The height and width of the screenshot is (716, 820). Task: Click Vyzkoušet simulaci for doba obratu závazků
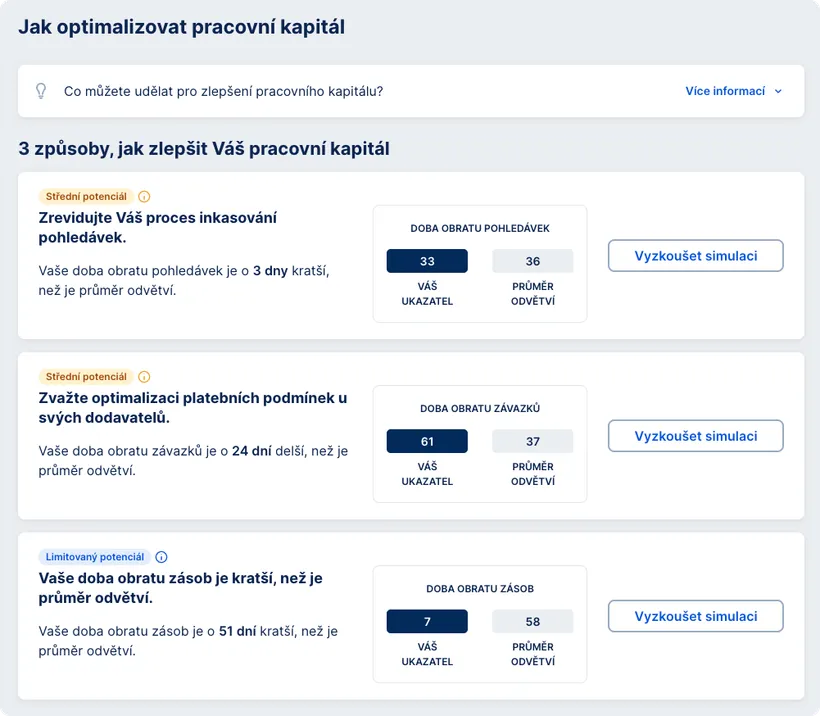pyautogui.click(x=695, y=436)
